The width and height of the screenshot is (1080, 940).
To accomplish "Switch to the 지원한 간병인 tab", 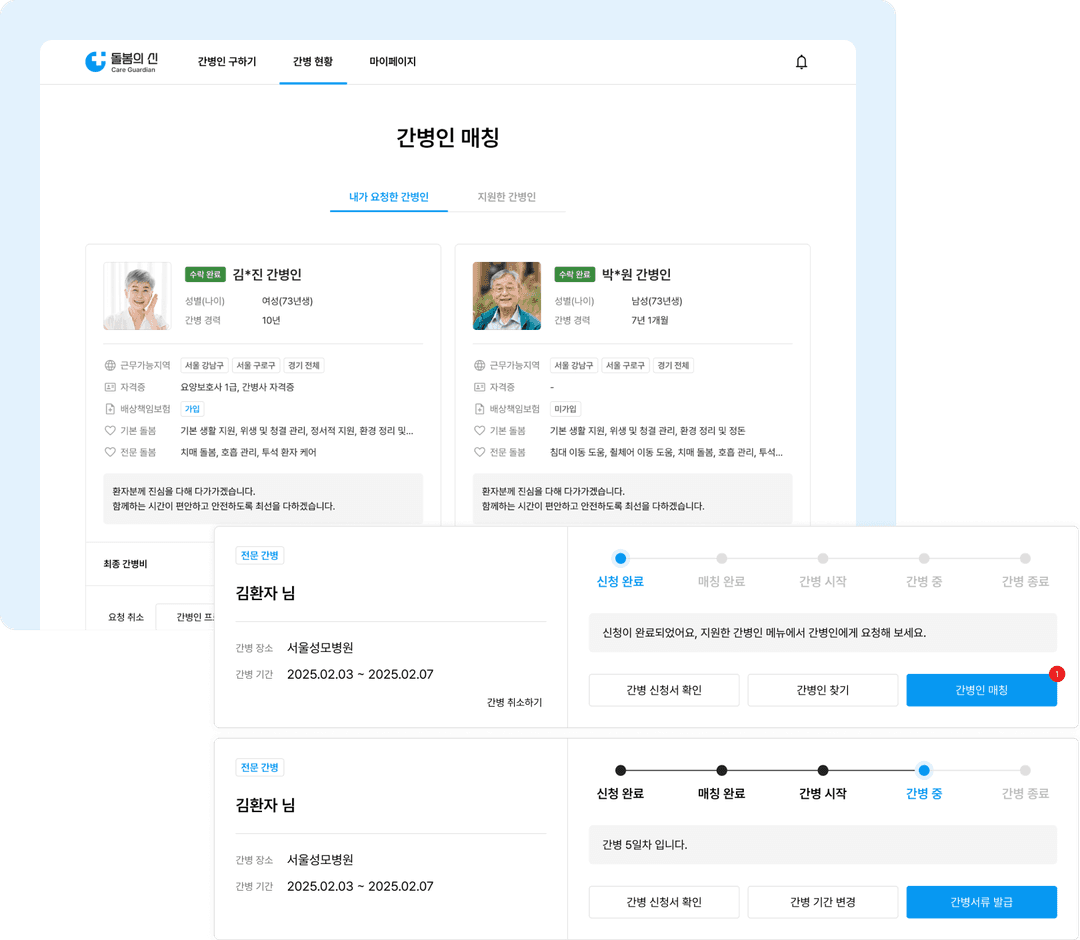I will tap(507, 197).
